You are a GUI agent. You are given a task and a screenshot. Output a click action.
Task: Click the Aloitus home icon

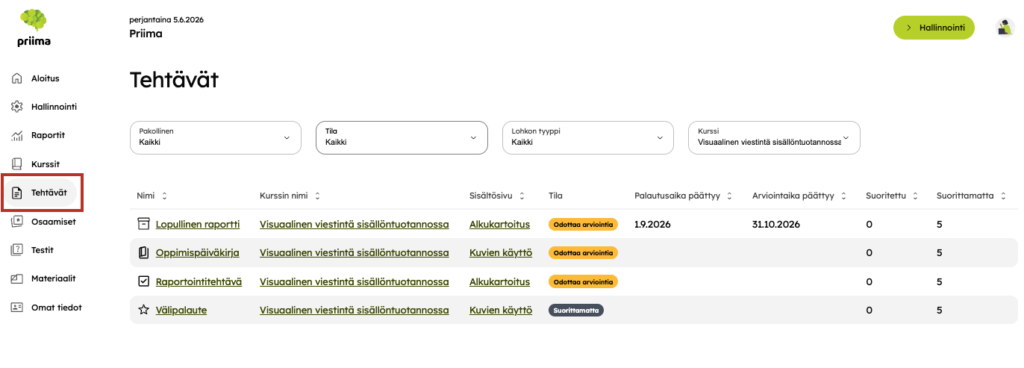[18, 78]
